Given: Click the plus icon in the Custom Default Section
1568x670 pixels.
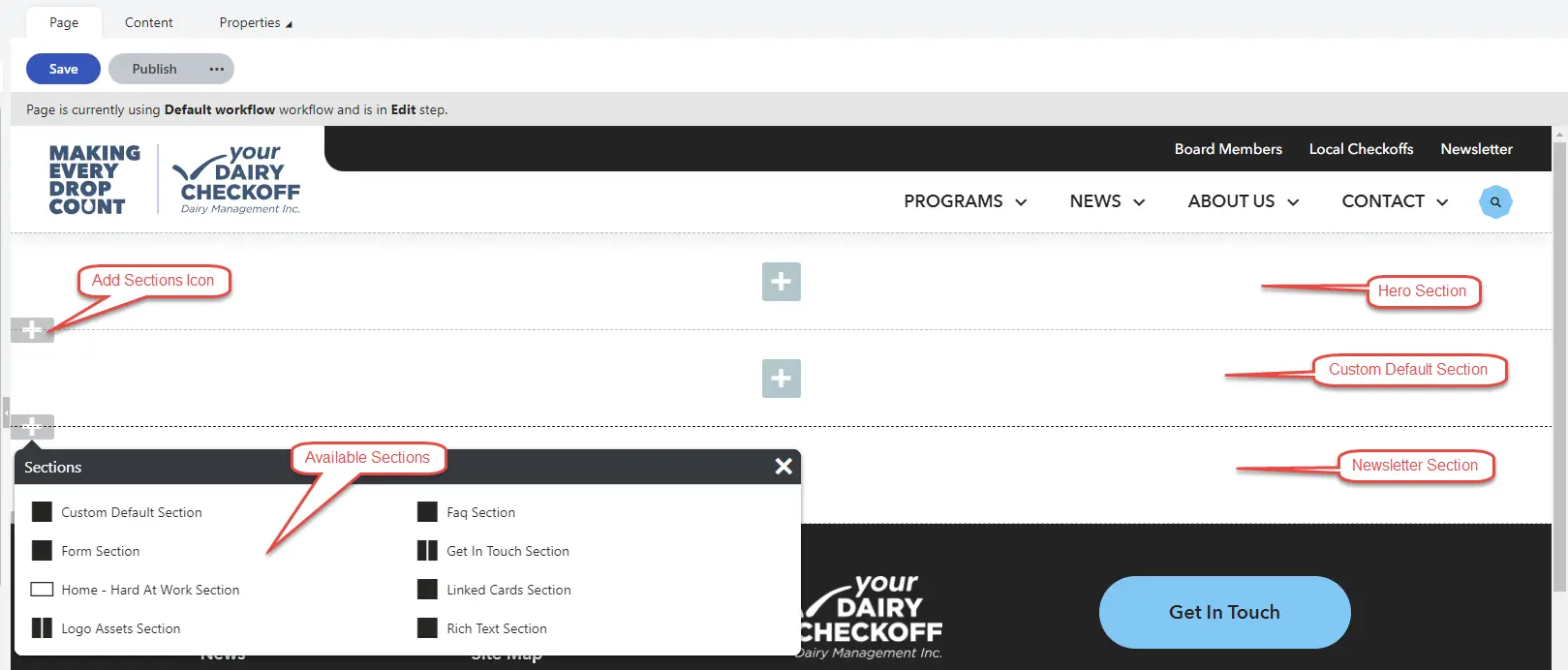Looking at the screenshot, I should coord(781,379).
